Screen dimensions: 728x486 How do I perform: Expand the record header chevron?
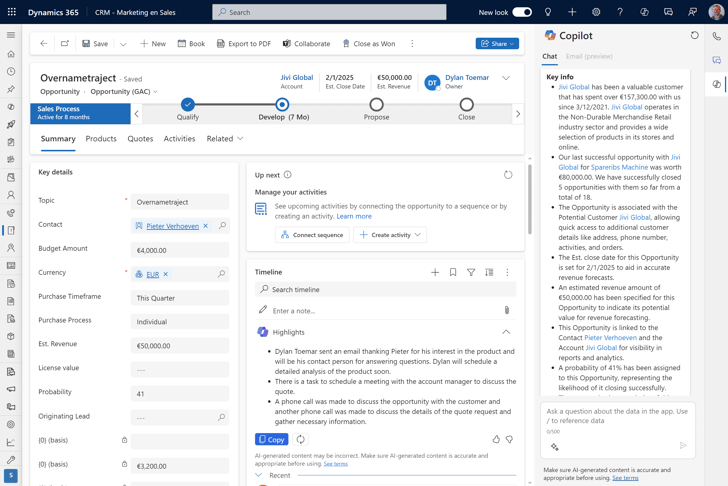(x=506, y=78)
